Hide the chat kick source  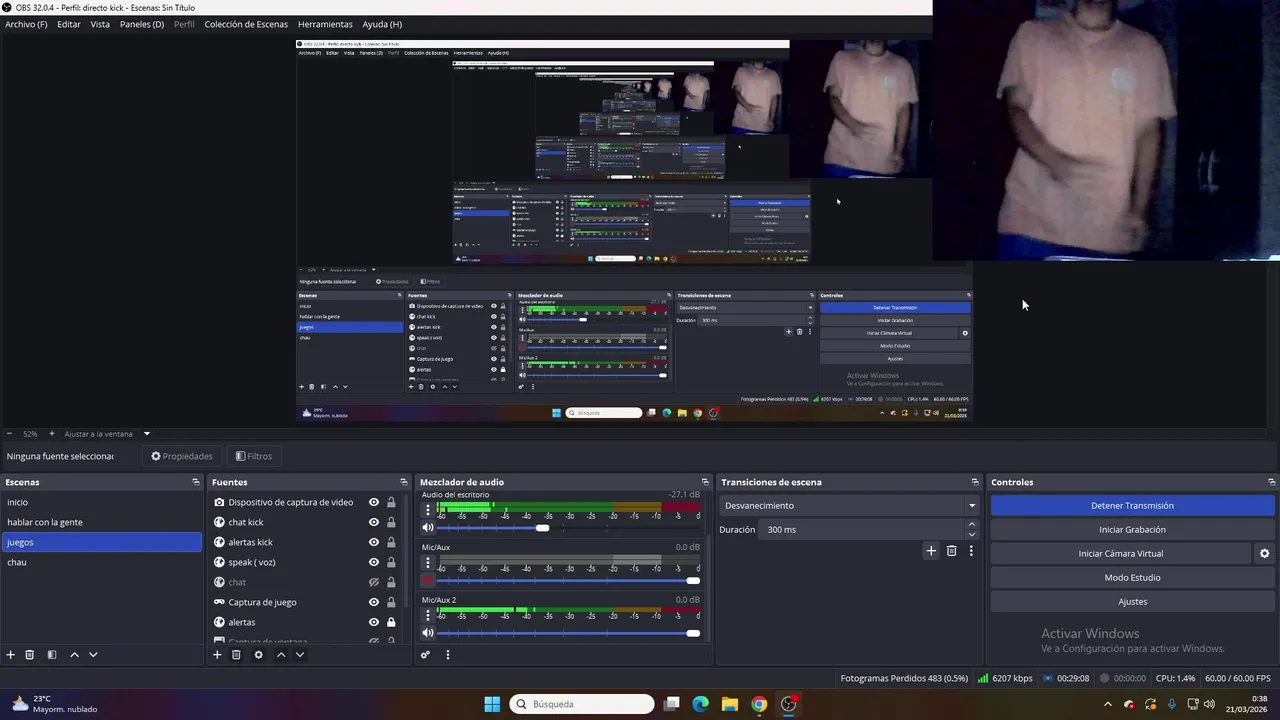[x=374, y=522]
